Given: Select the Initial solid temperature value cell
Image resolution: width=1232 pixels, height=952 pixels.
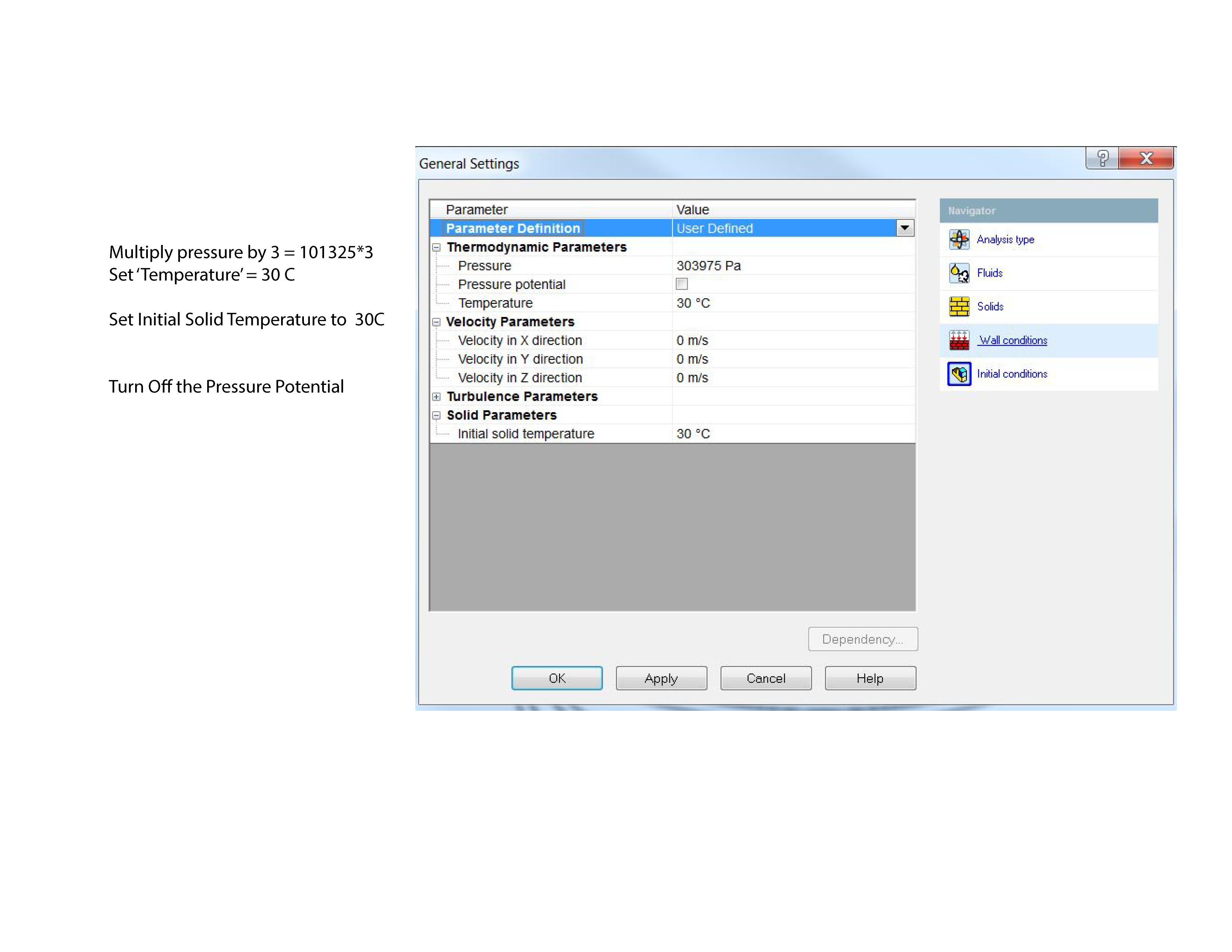Looking at the screenshot, I should 693,434.
